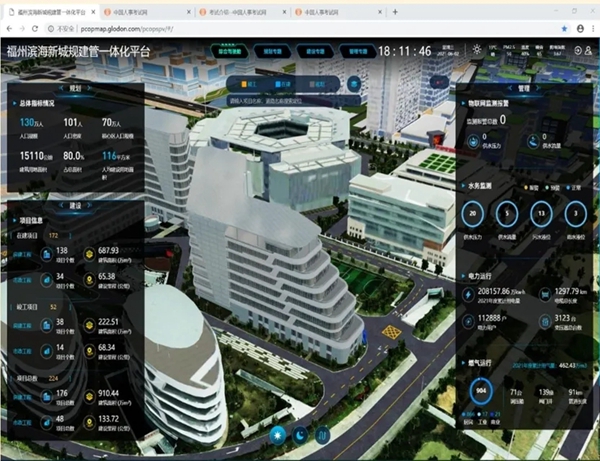Click the yellow area icon beside 222.51
600x461 pixels.
[x=89, y=326]
